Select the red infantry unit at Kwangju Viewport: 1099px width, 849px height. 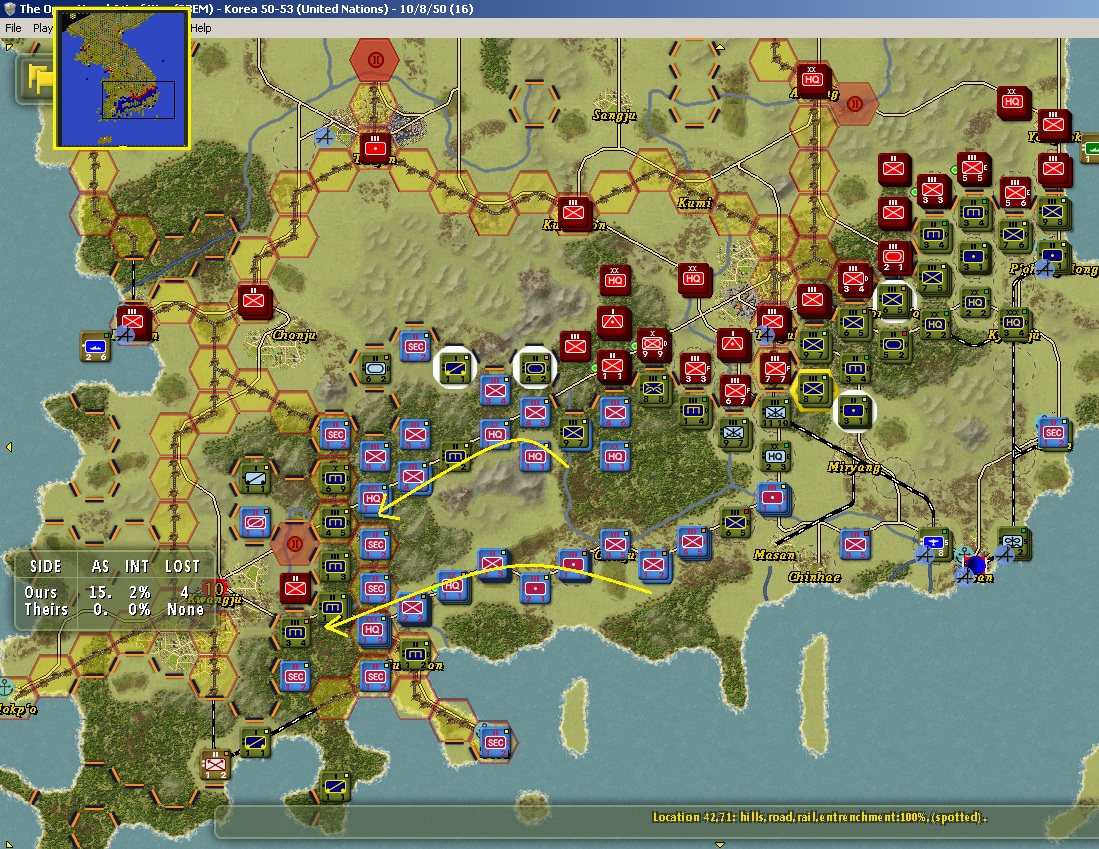click(x=295, y=587)
